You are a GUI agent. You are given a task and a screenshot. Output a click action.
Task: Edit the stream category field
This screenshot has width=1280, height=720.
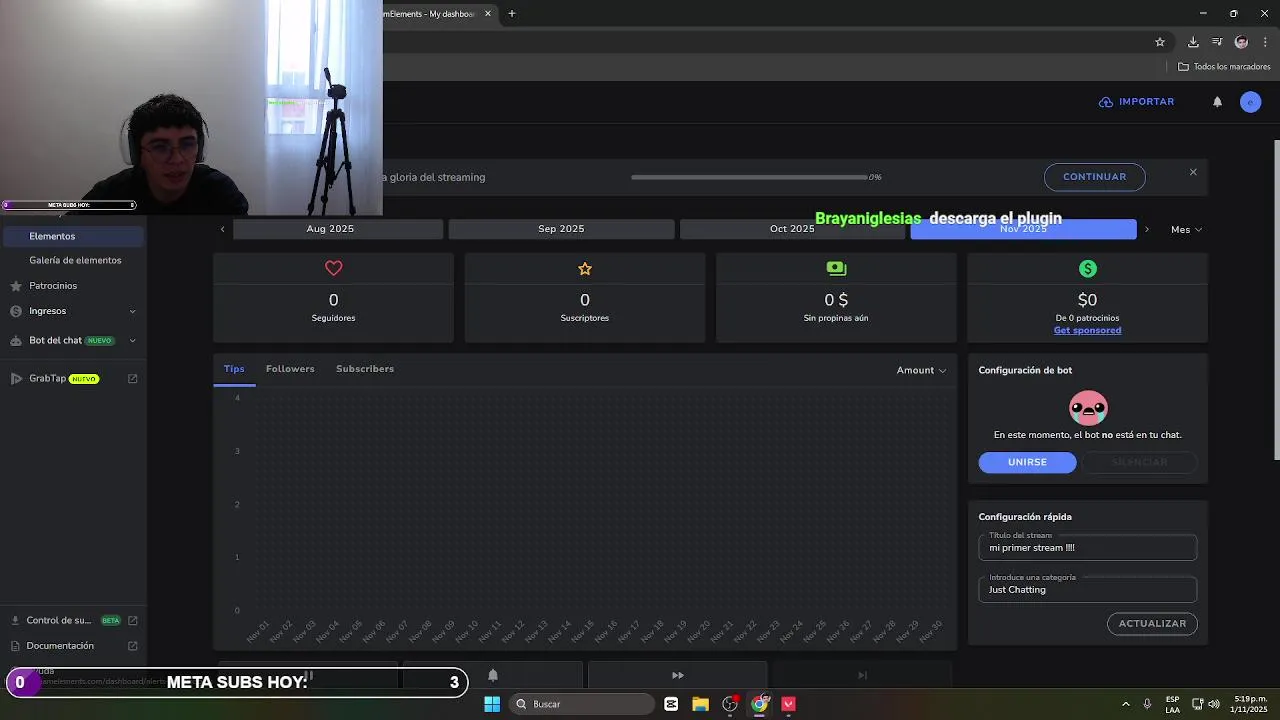(x=1087, y=589)
